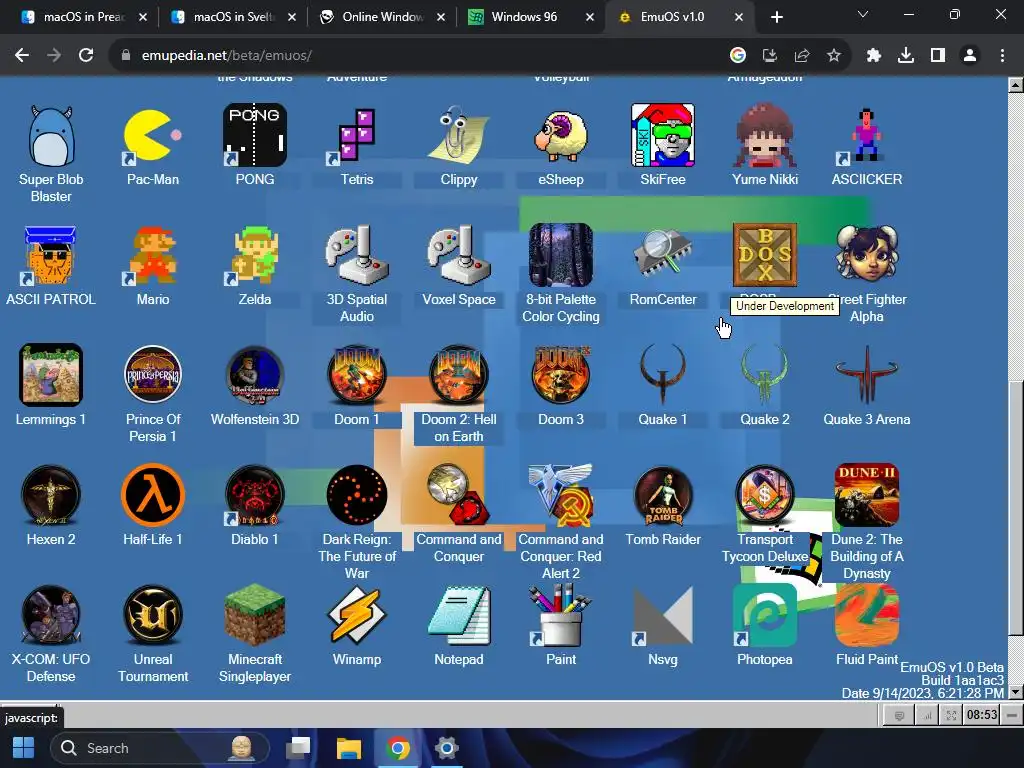Click the address bar URL field
This screenshot has width=1024, height=768.
(x=418, y=56)
